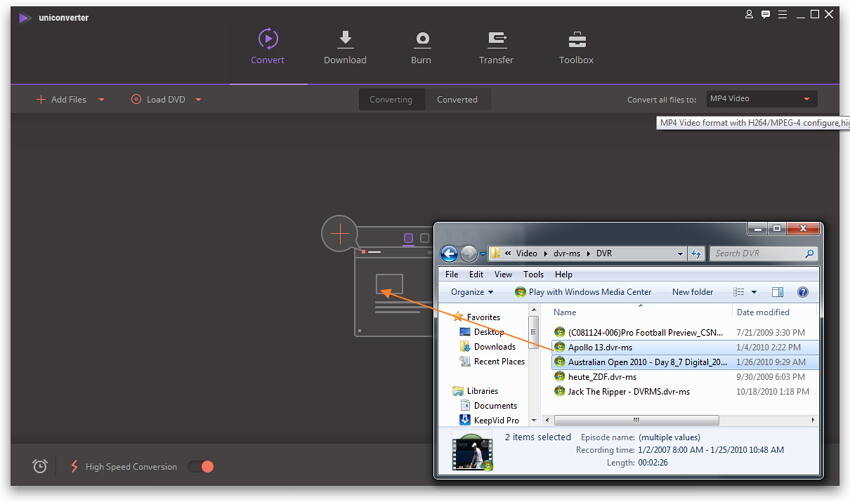
Task: Click the navigation pane scroll down arrow
Action: (533, 420)
